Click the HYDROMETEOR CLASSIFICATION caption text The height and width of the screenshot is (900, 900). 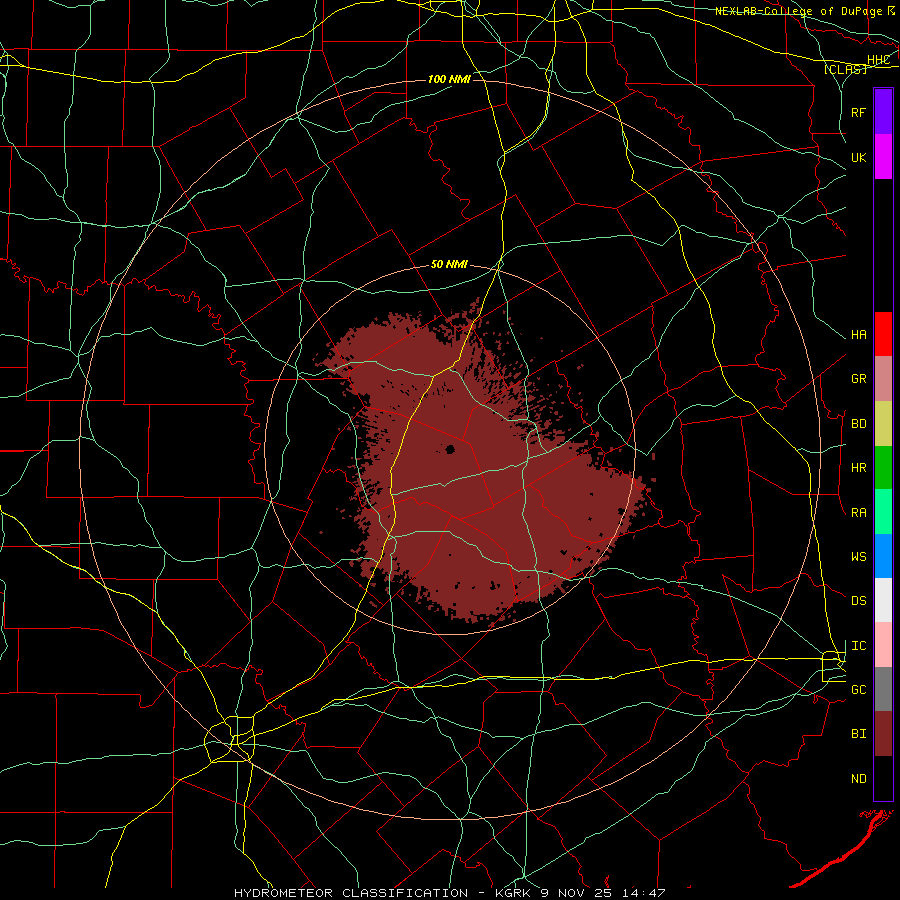click(351, 893)
